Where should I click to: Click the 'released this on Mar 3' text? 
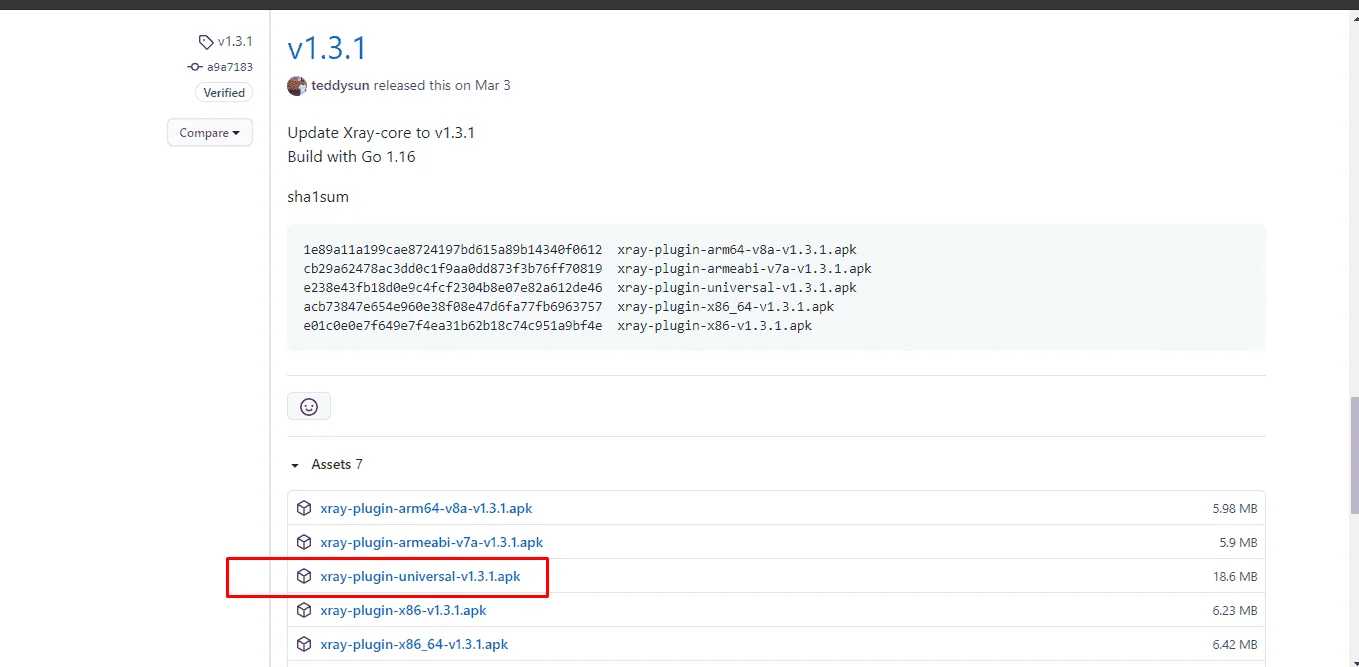point(442,86)
